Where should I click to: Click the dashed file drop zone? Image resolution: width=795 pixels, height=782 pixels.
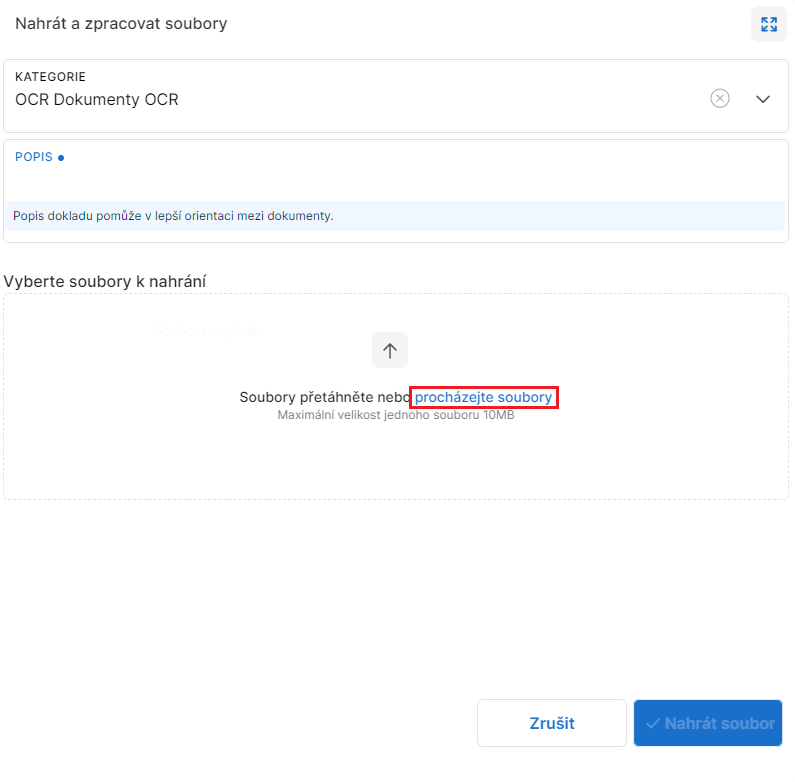[395, 396]
